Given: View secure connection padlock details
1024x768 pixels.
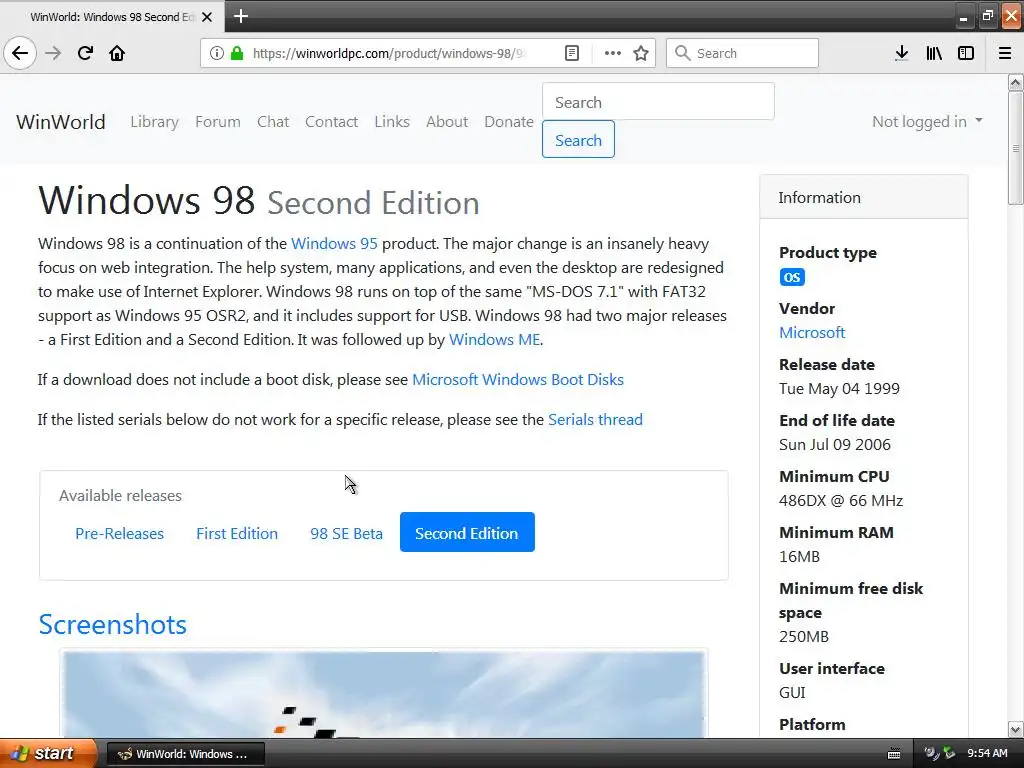Looking at the screenshot, I should click(x=236, y=53).
